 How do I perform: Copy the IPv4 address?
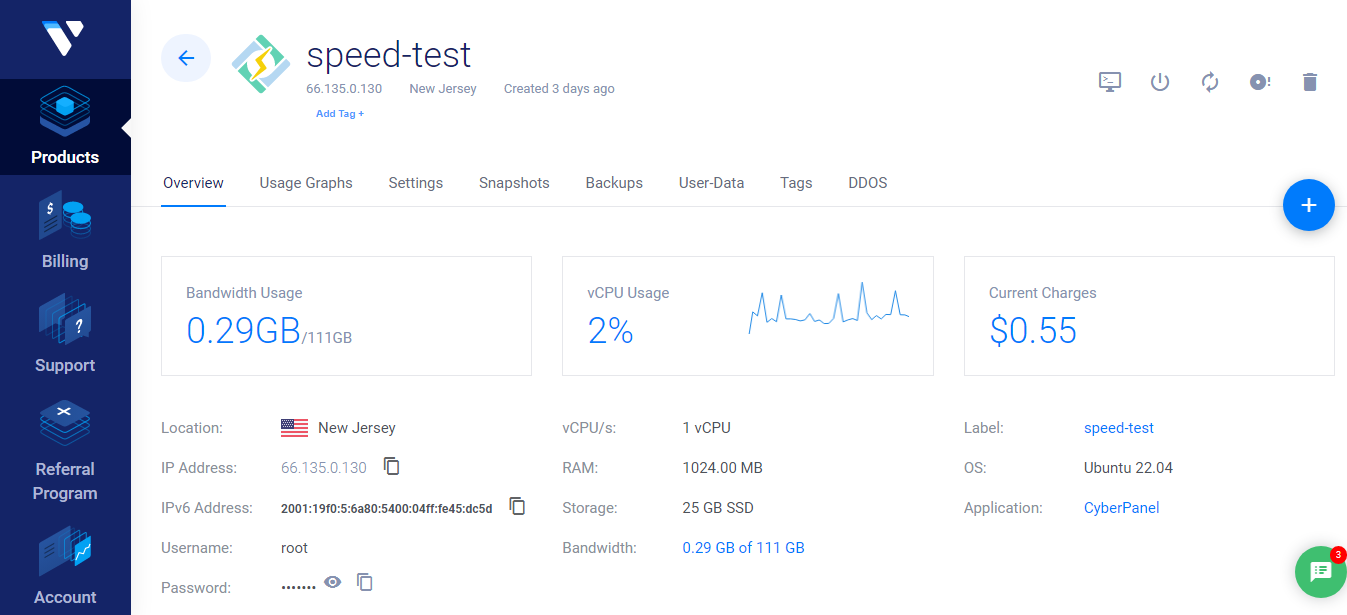click(x=391, y=466)
